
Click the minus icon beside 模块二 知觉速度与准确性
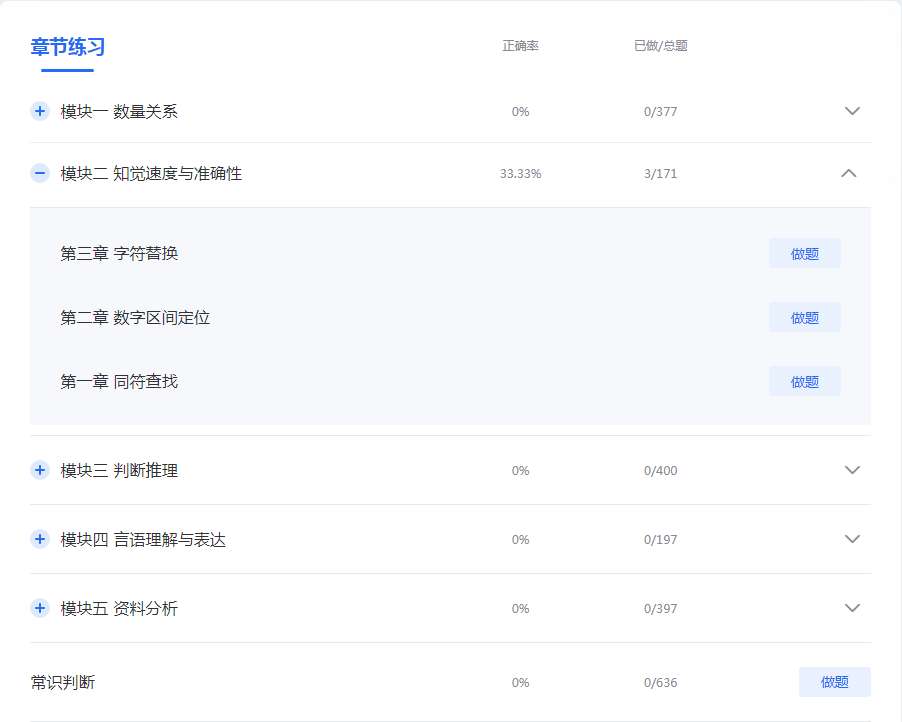pyautogui.click(x=40, y=173)
